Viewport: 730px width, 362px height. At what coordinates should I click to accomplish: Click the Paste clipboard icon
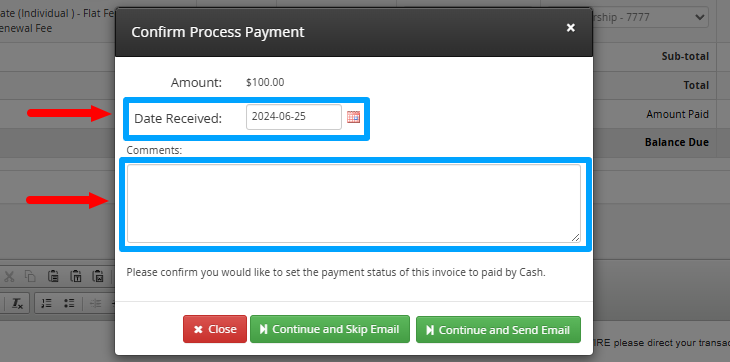[x=53, y=276]
